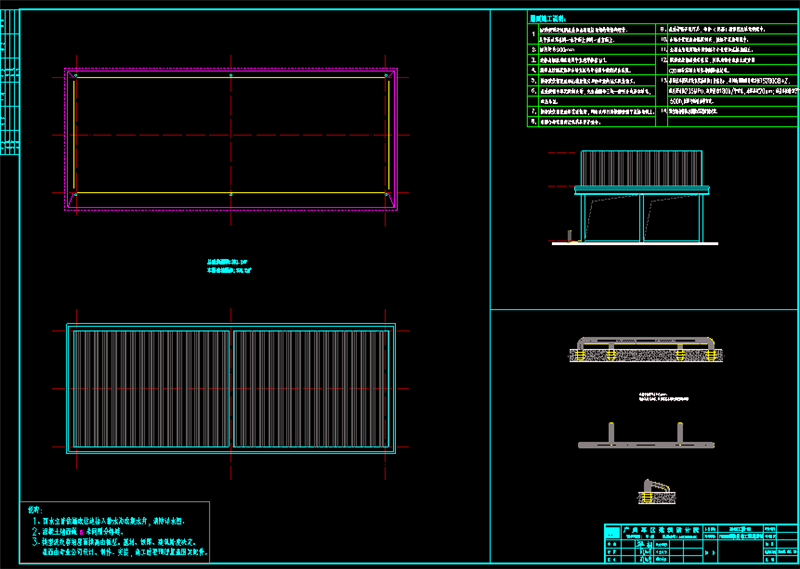
Task: Select the left yellow vertical bar in upper plan
Action: pyautogui.click(x=73, y=134)
